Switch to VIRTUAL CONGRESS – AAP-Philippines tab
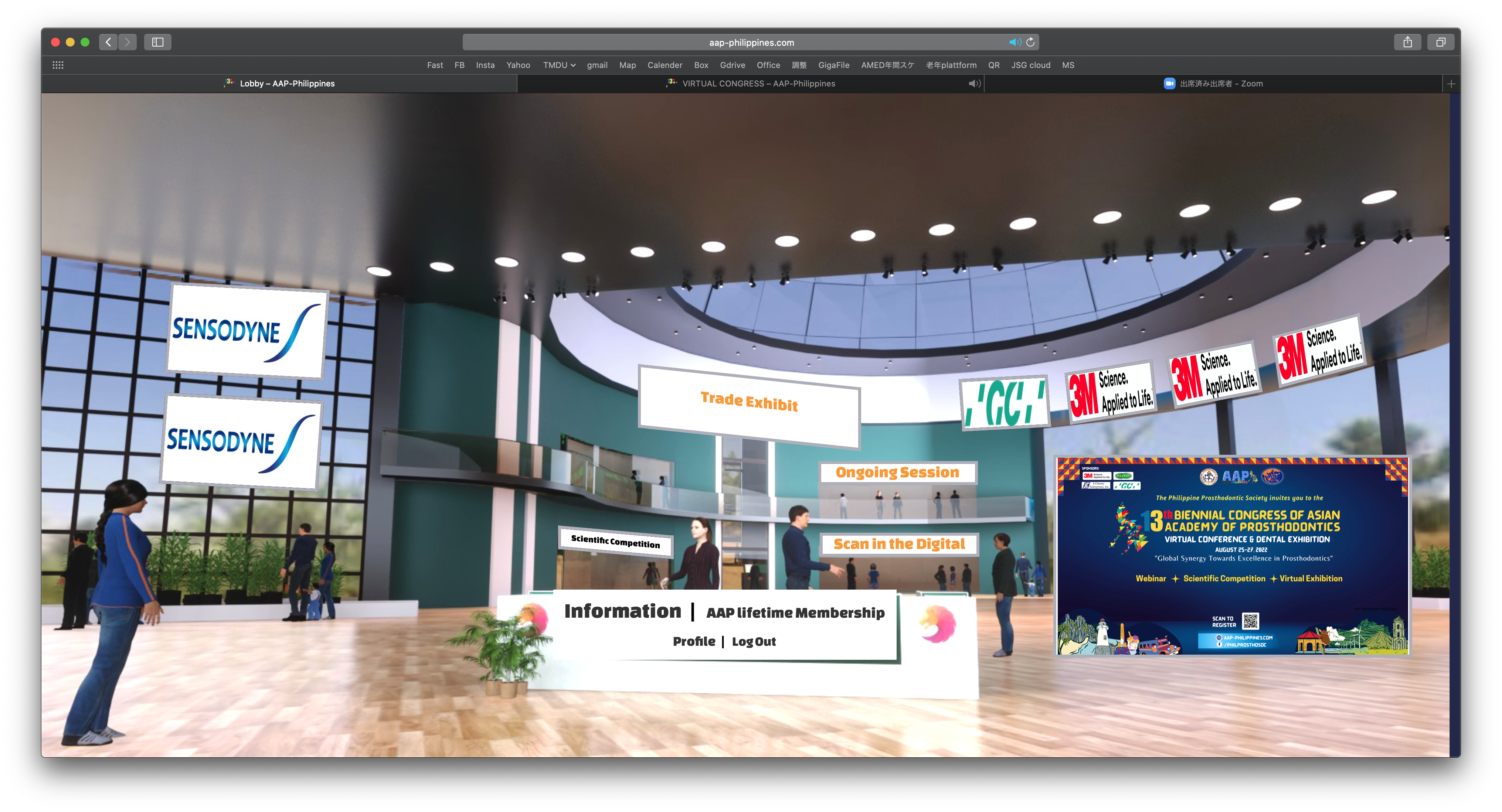This screenshot has width=1502, height=812. tap(751, 83)
